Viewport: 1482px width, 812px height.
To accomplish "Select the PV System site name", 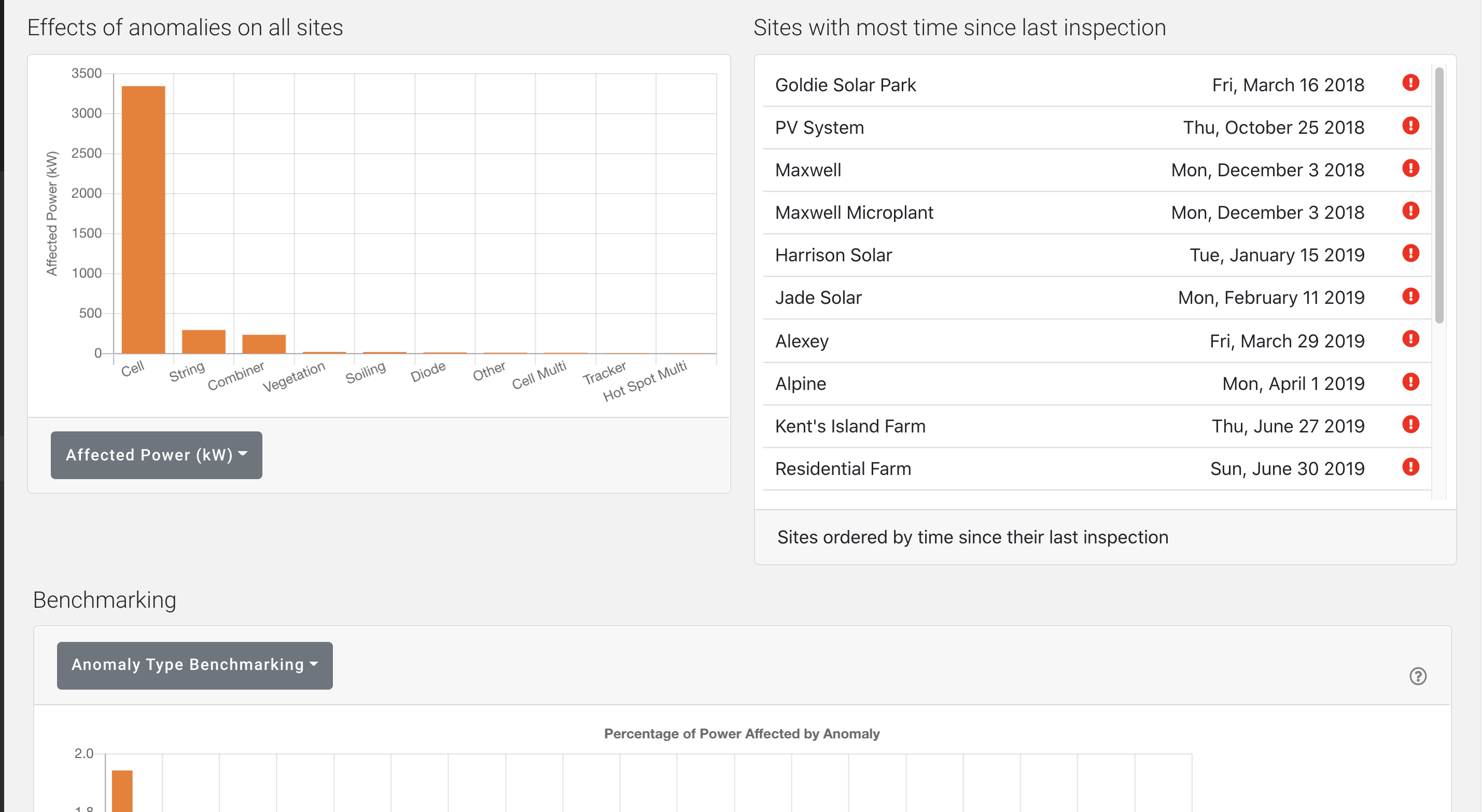I will tap(819, 128).
